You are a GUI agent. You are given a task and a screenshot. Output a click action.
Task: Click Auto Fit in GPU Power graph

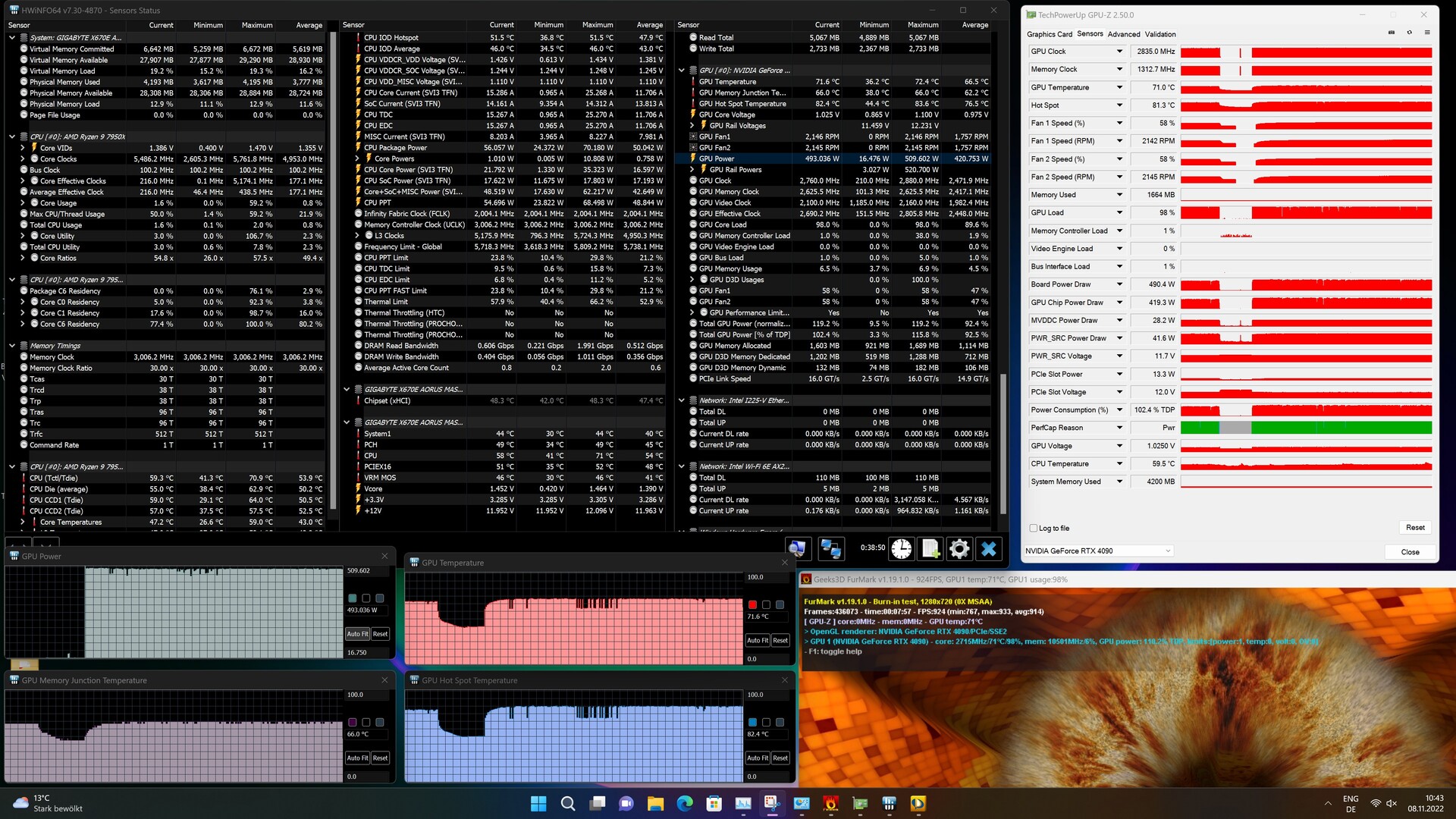(357, 634)
